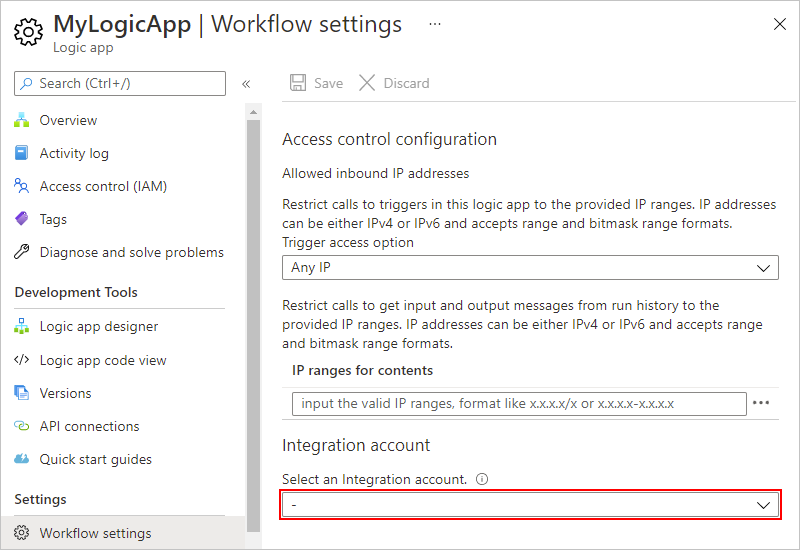This screenshot has height=550, width=800.
Task: Click the Discard button
Action: tap(394, 83)
